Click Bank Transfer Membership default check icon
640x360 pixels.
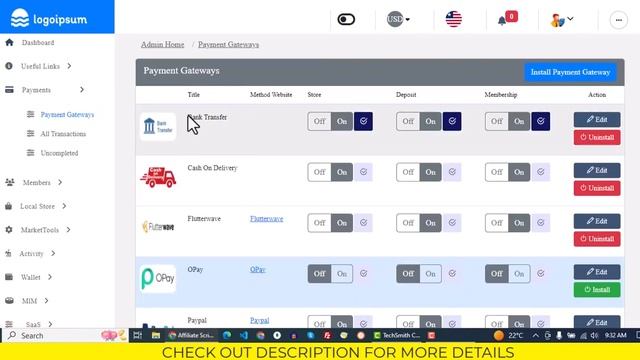(540, 121)
